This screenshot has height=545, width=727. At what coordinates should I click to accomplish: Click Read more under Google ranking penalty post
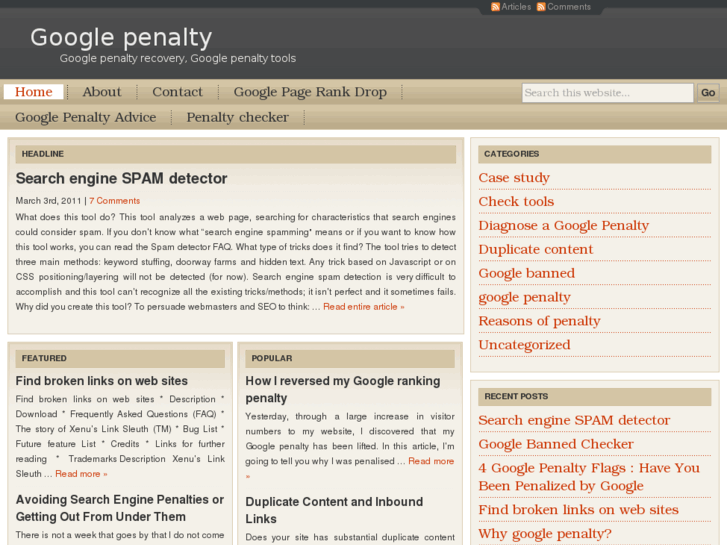pos(431,462)
